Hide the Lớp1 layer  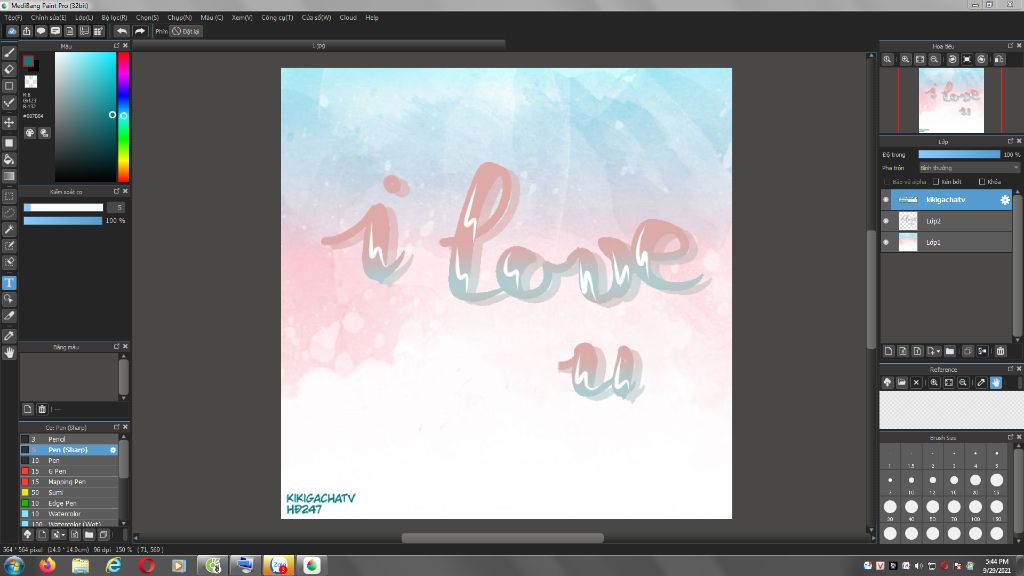point(886,242)
